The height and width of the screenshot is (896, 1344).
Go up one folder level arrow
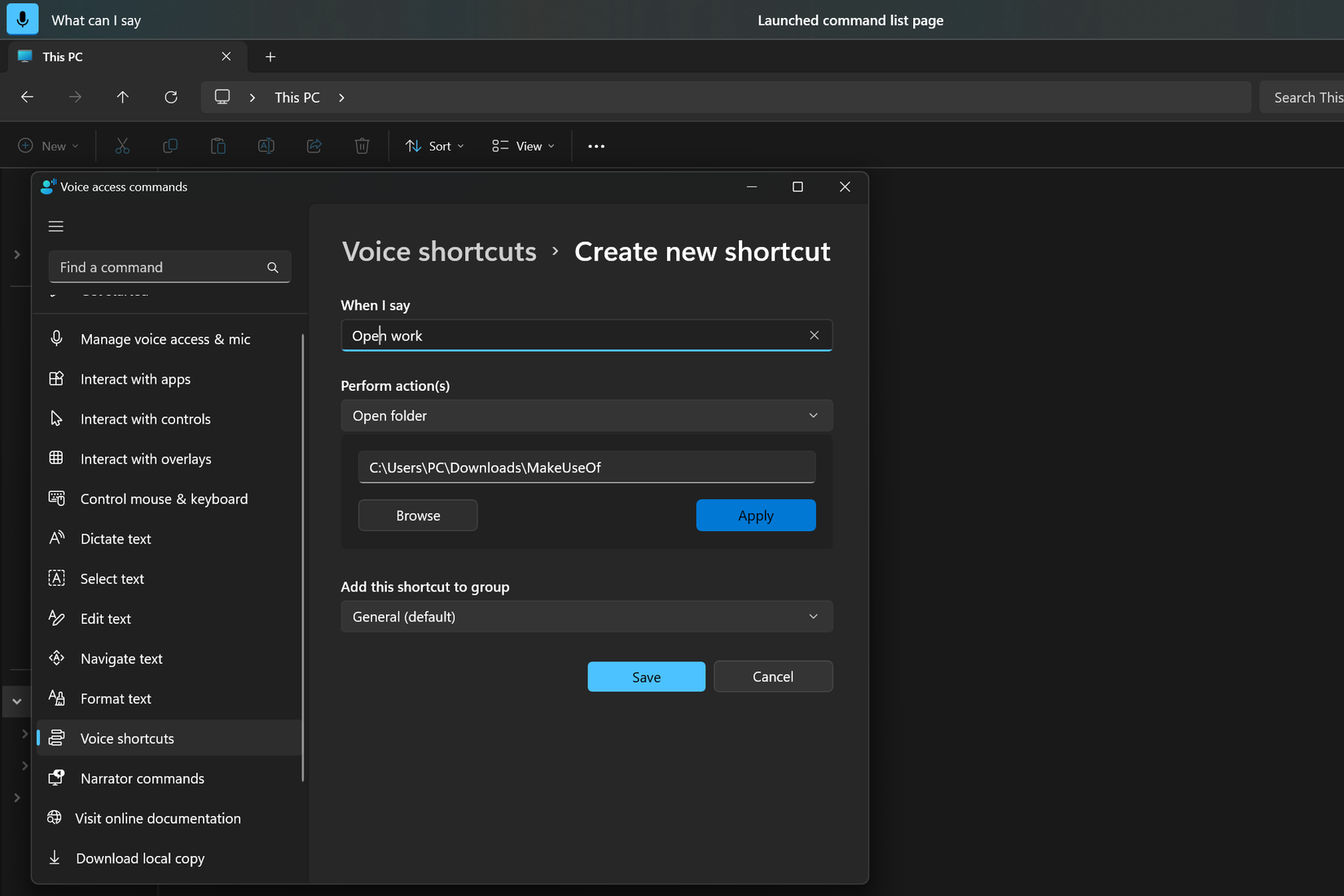123,97
